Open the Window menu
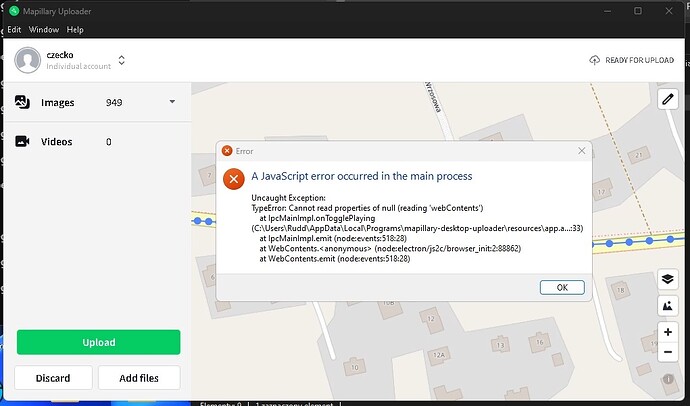This screenshot has height=406, width=690. click(44, 29)
